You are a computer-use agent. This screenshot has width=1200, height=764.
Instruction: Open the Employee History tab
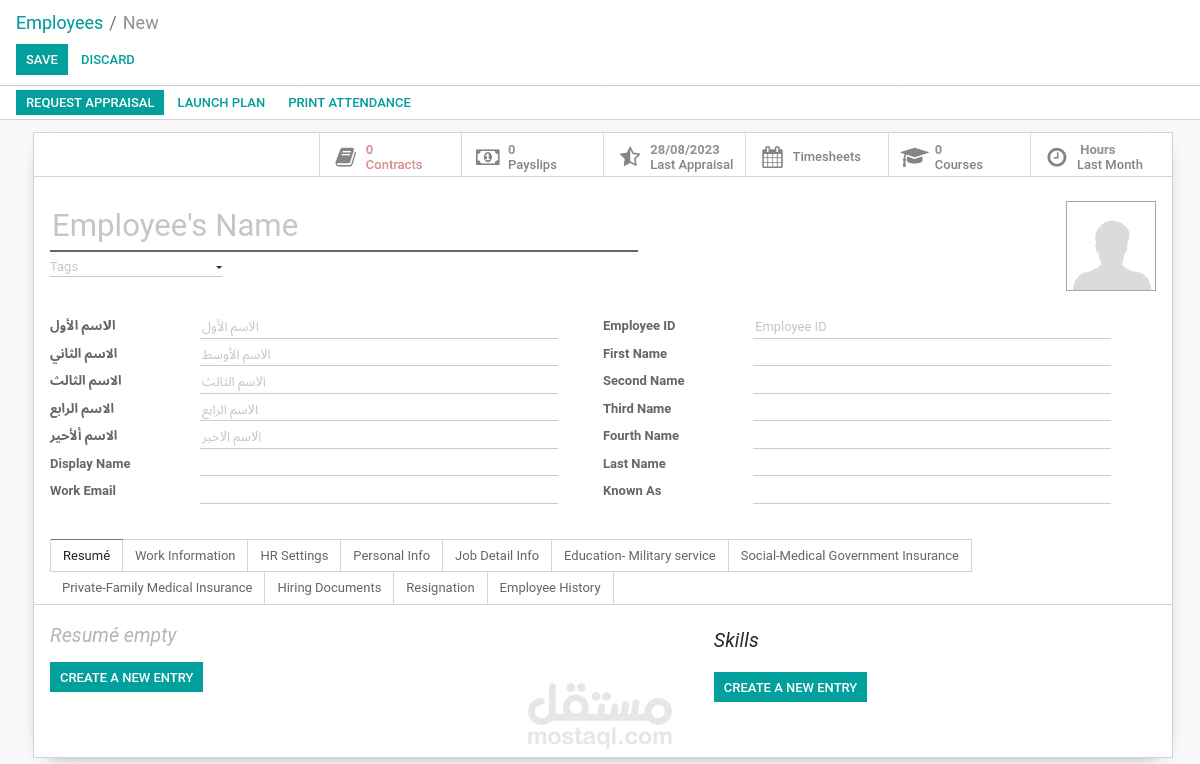coord(550,588)
